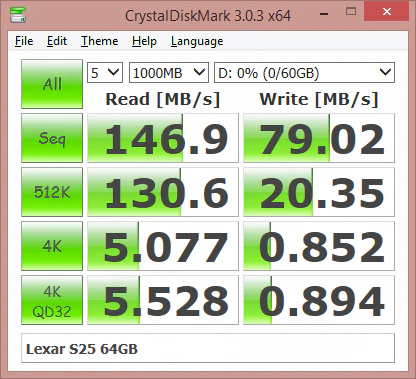Minimize the CrystalDiskMark window
This screenshot has width=416, height=379.
click(324, 13)
